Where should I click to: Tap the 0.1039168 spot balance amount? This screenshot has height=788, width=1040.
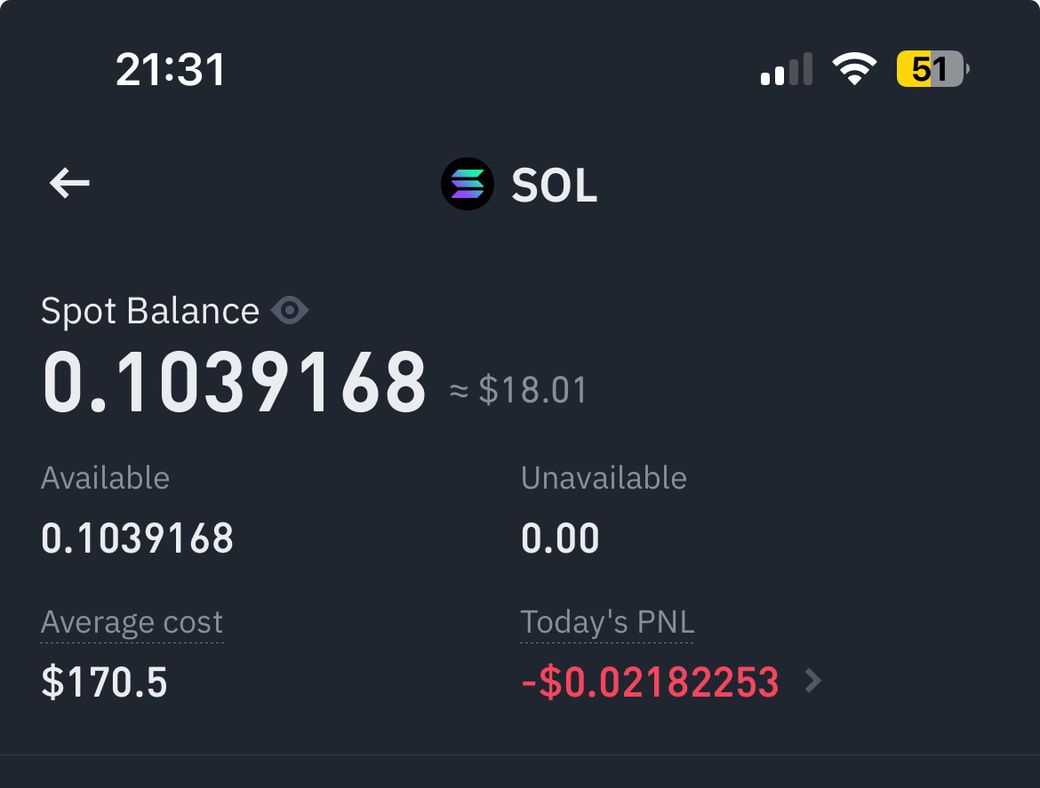(x=234, y=382)
